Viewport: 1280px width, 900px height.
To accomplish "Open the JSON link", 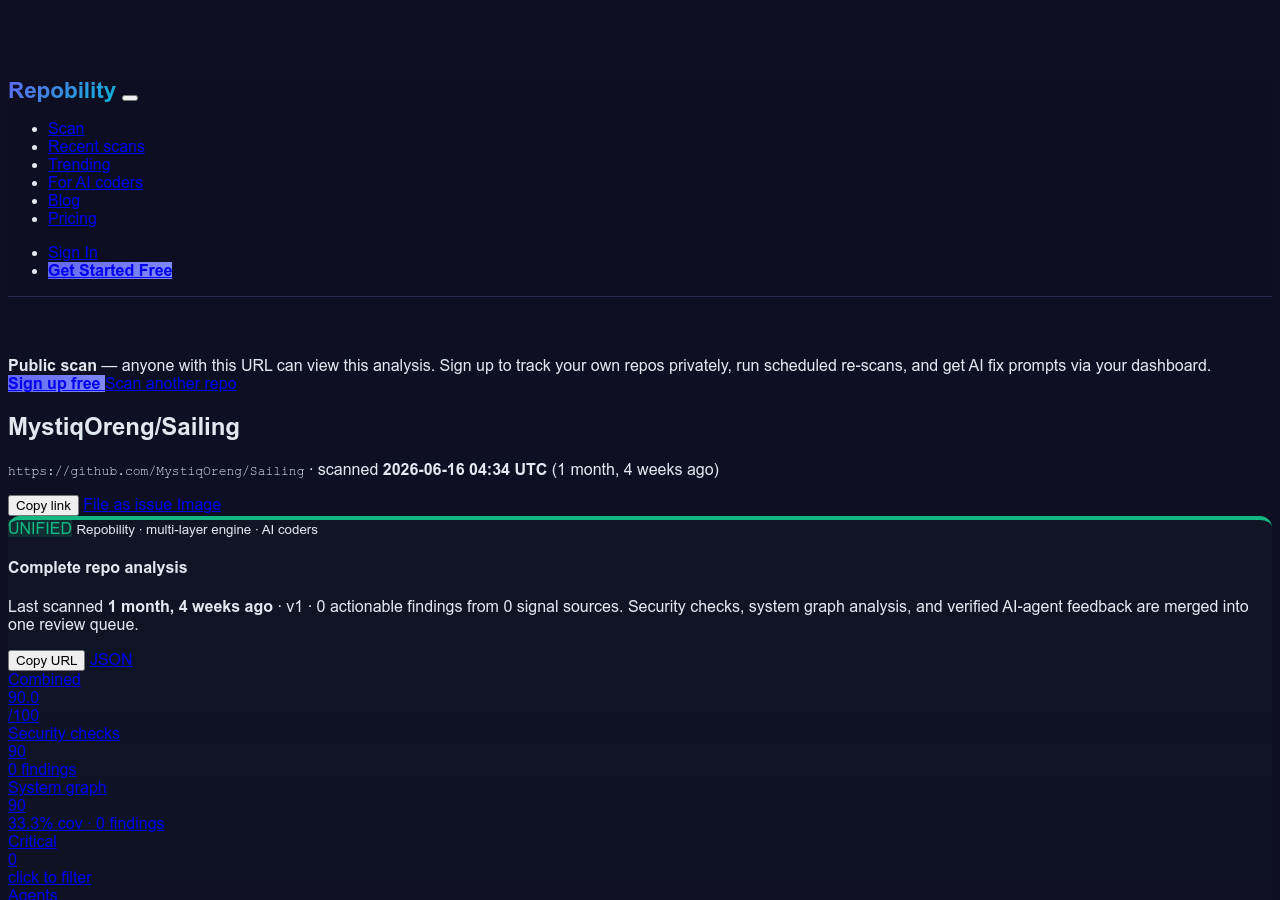I will 111,659.
